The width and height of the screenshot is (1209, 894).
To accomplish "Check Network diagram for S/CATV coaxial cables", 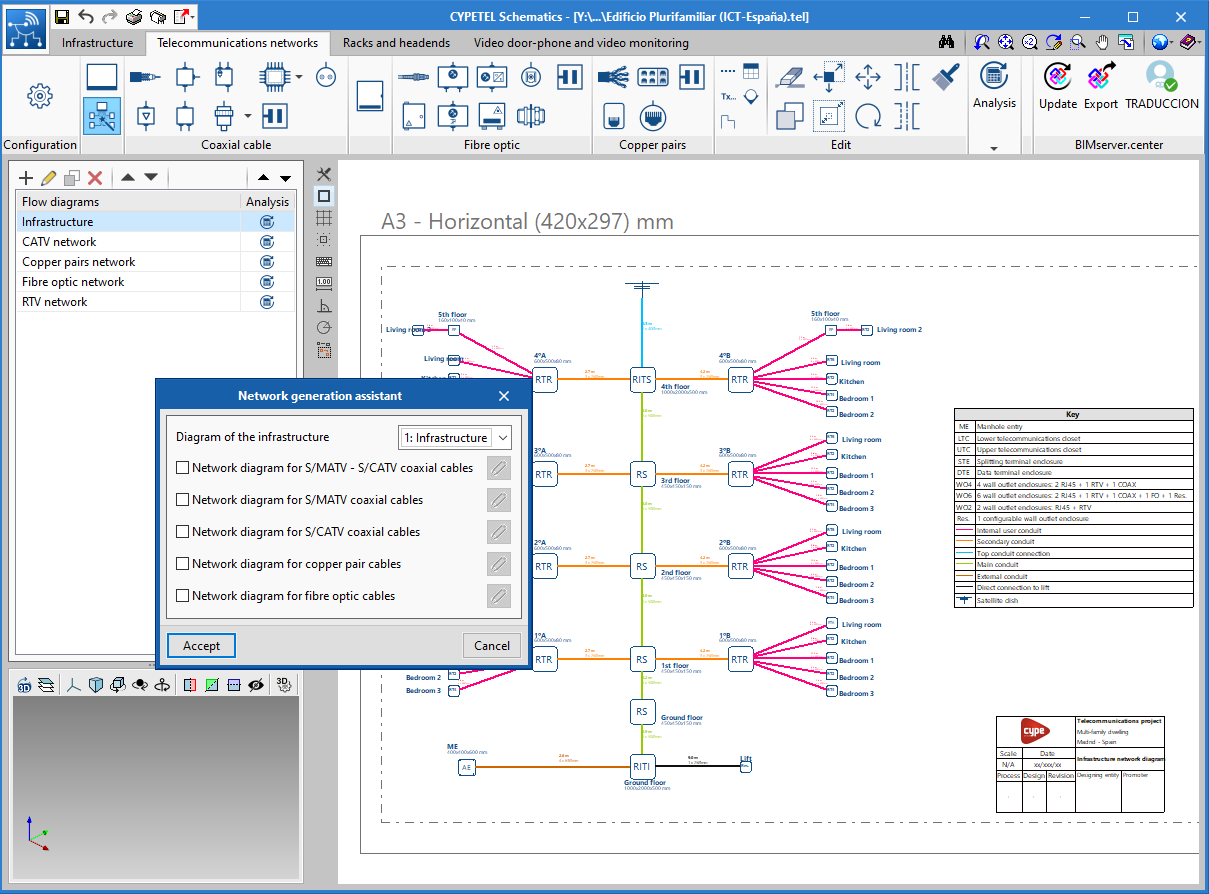I will coord(182,531).
